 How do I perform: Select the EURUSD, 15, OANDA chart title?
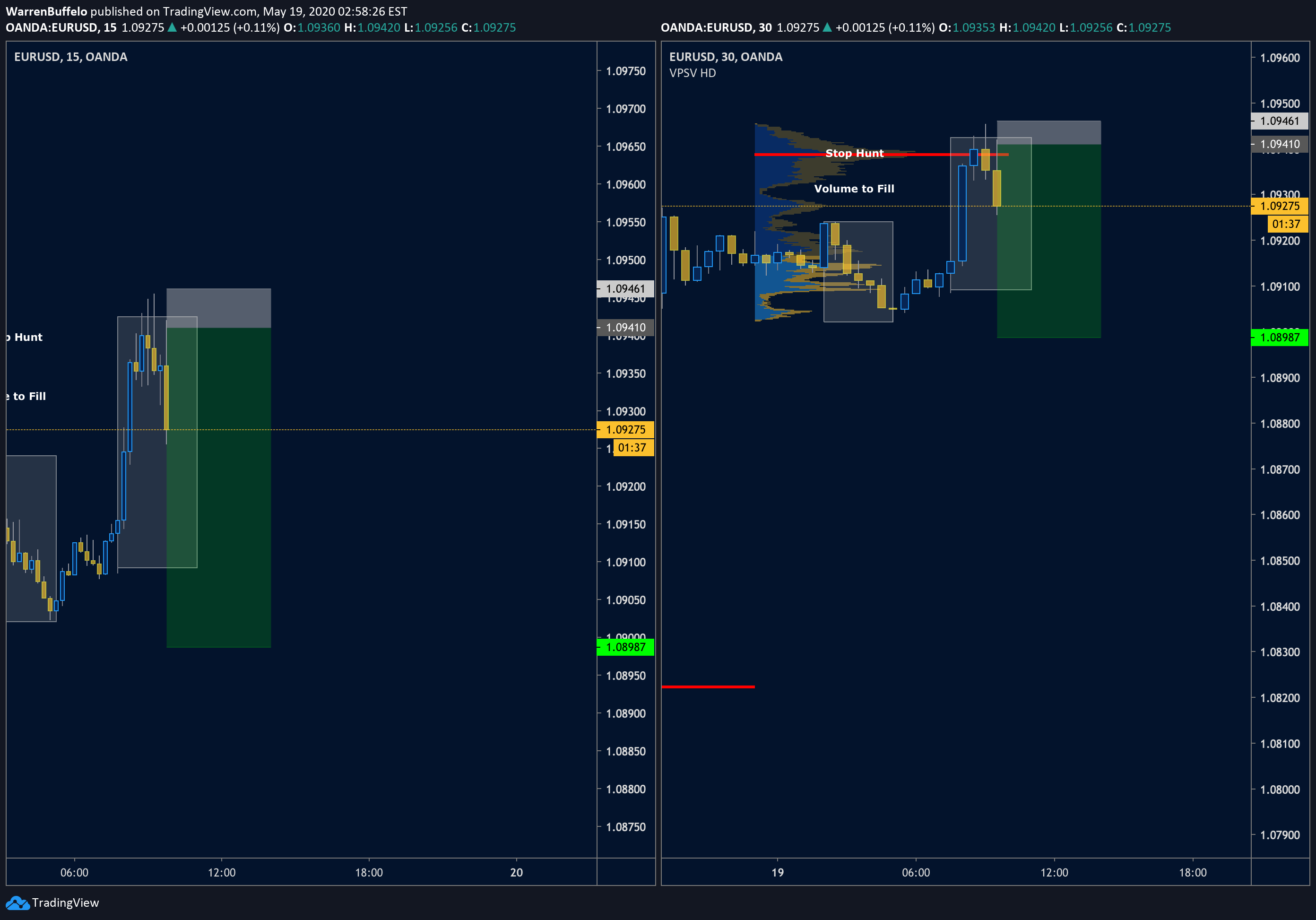(x=70, y=57)
